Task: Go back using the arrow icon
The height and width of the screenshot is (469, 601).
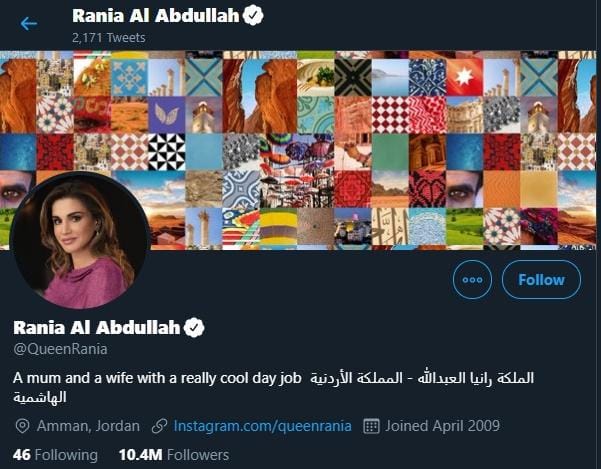Action: click(29, 24)
